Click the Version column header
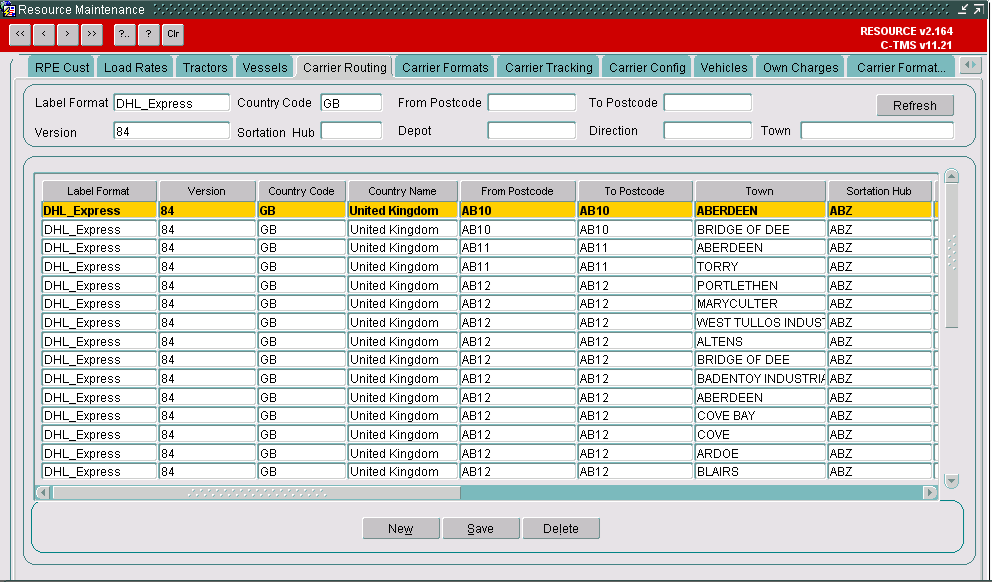Image resolution: width=992 pixels, height=582 pixels. coord(207,191)
